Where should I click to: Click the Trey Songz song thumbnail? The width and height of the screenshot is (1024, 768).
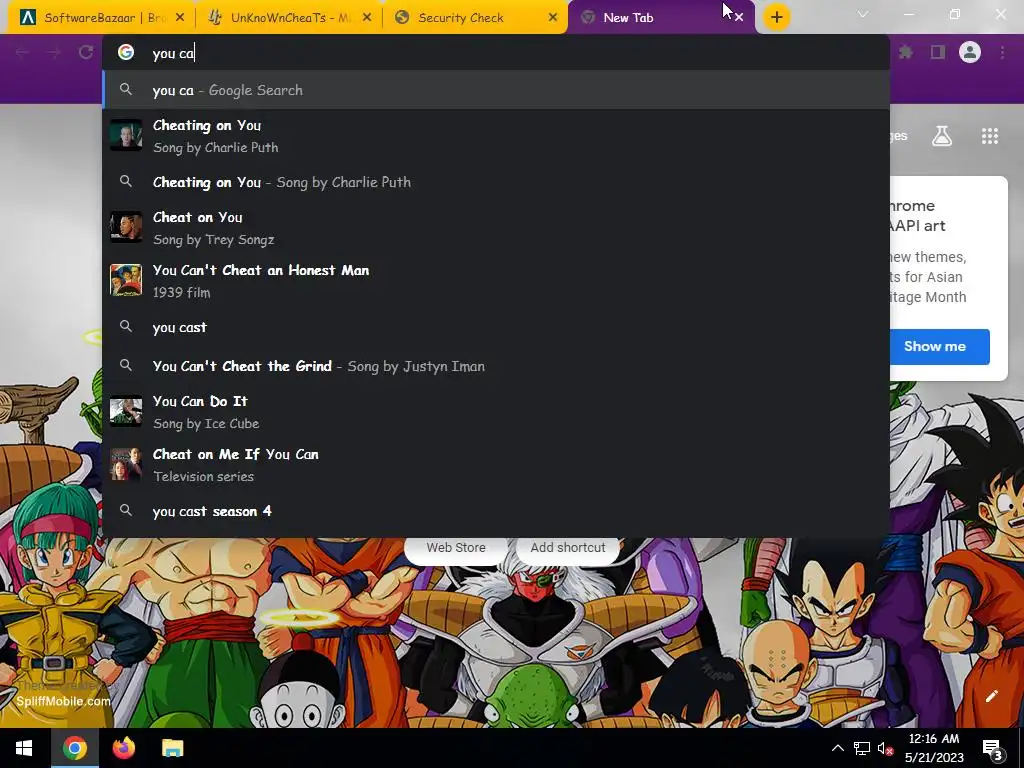126,227
